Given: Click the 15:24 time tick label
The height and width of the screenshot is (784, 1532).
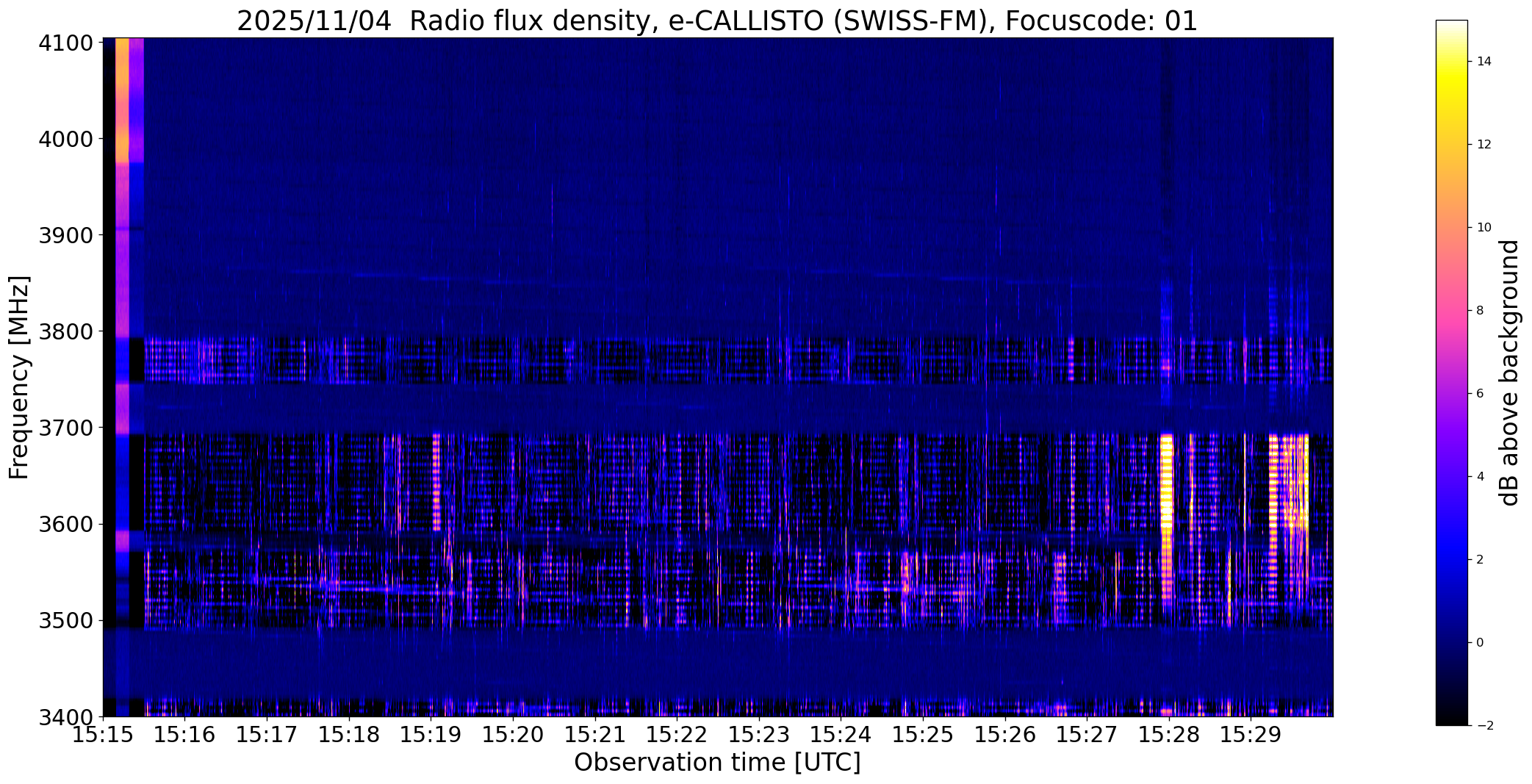Looking at the screenshot, I should point(841,735).
